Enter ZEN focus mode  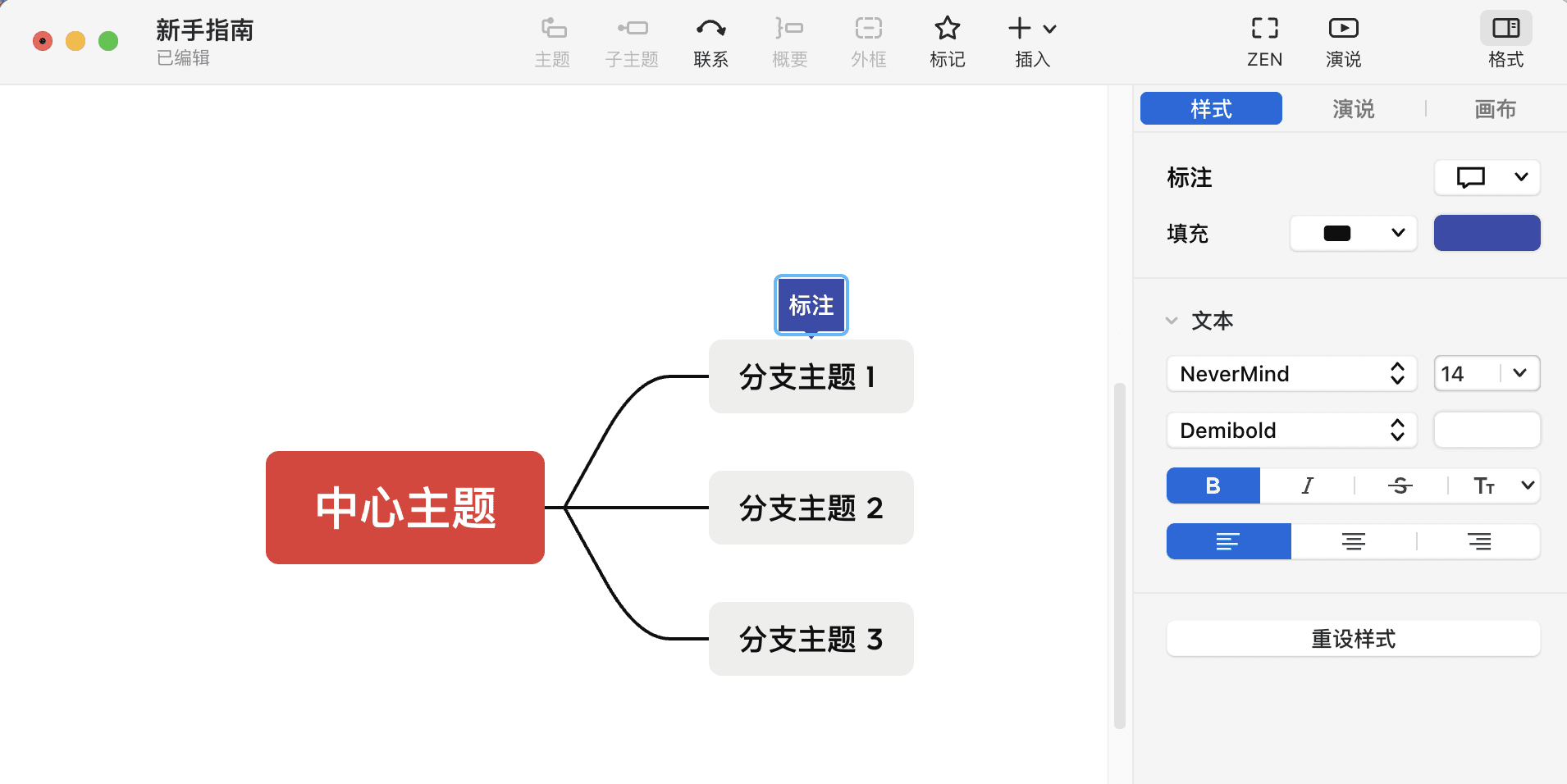[x=1263, y=39]
